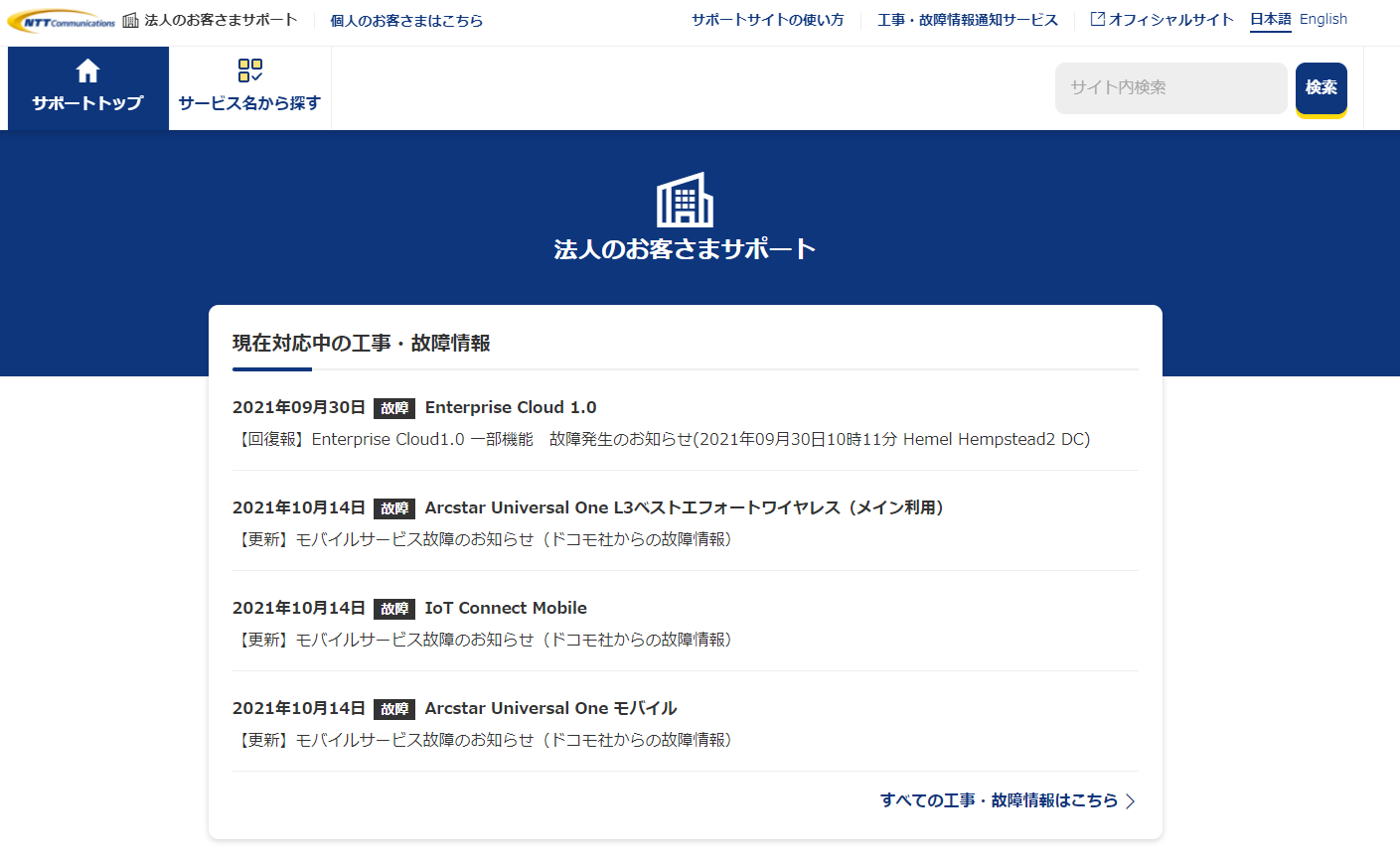The width and height of the screenshot is (1400, 863).
Task: Open the サービス名から探す tab
Action: [x=250, y=88]
